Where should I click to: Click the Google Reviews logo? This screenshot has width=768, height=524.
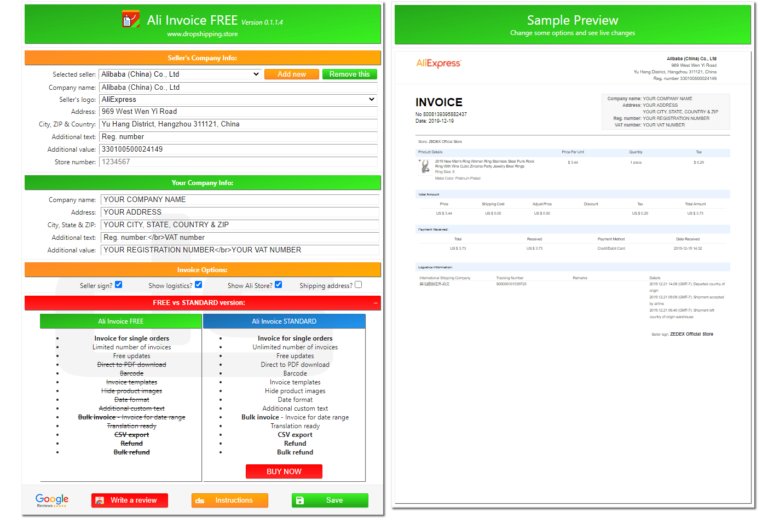(52, 500)
